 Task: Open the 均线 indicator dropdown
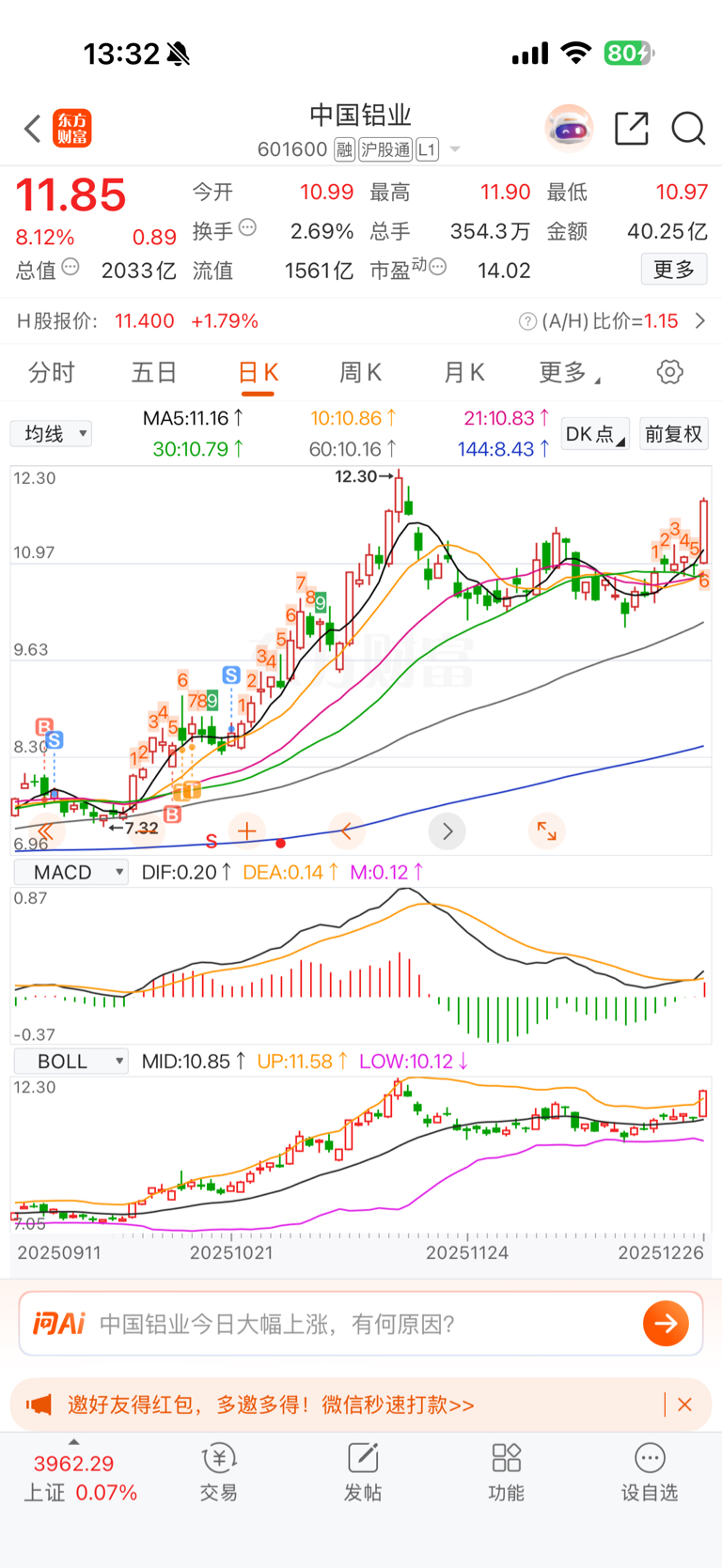pos(51,433)
